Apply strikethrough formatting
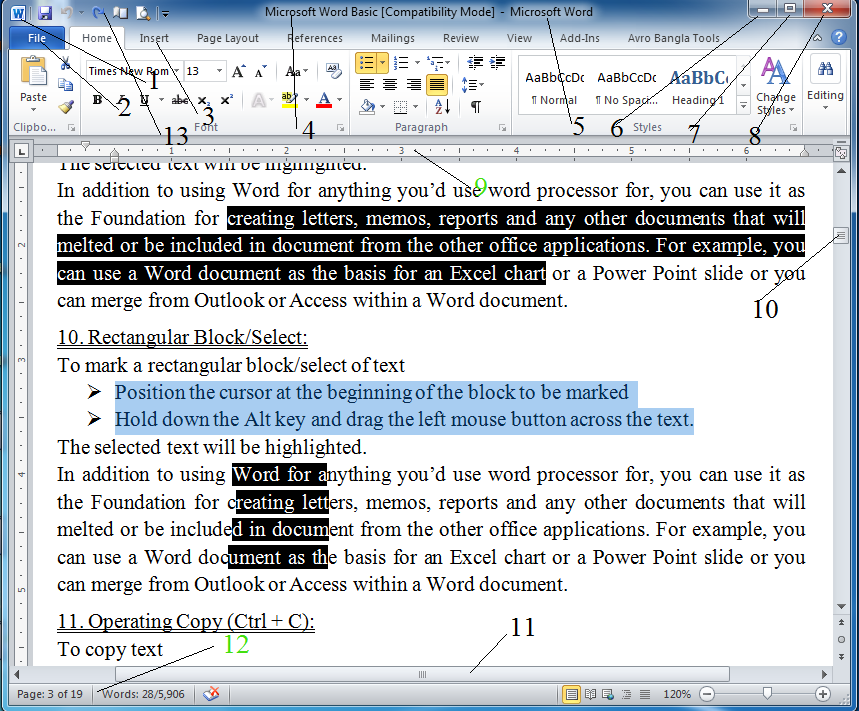The width and height of the screenshot is (859, 711). (178, 100)
